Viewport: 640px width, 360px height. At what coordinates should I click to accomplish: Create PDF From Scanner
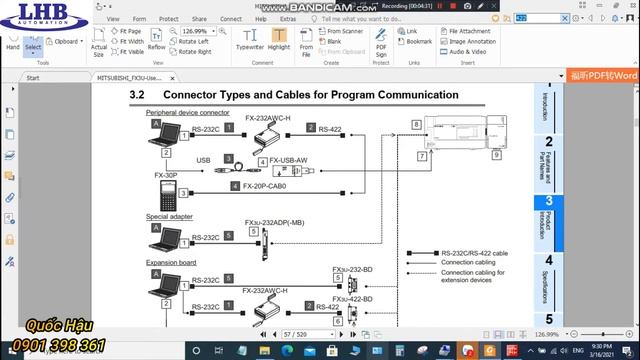(x=341, y=31)
